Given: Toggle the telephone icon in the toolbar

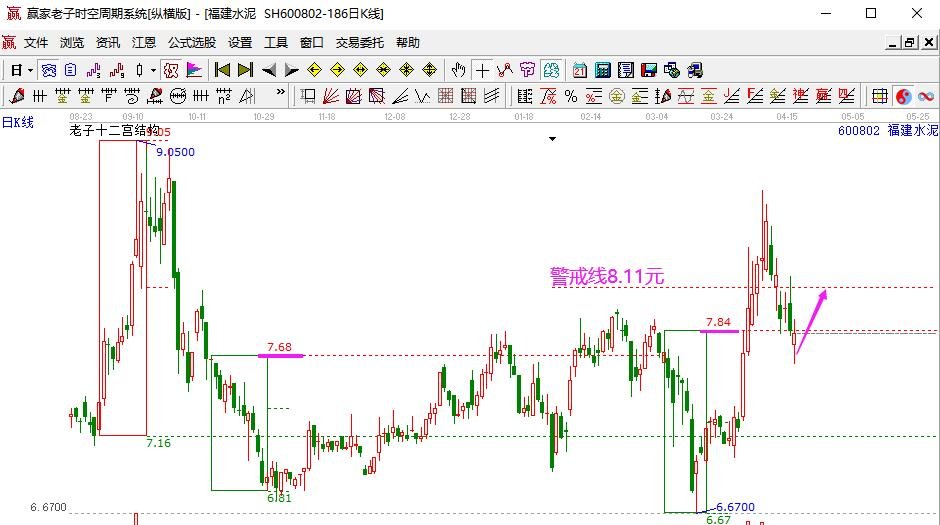Looking at the screenshot, I should coord(49,70).
